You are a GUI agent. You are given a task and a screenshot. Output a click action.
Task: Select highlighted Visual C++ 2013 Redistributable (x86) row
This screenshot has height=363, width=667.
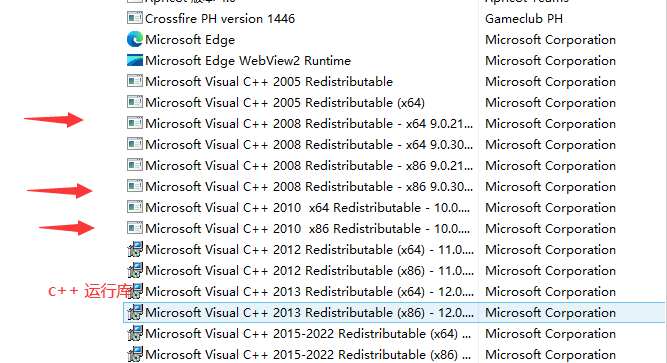393,312
